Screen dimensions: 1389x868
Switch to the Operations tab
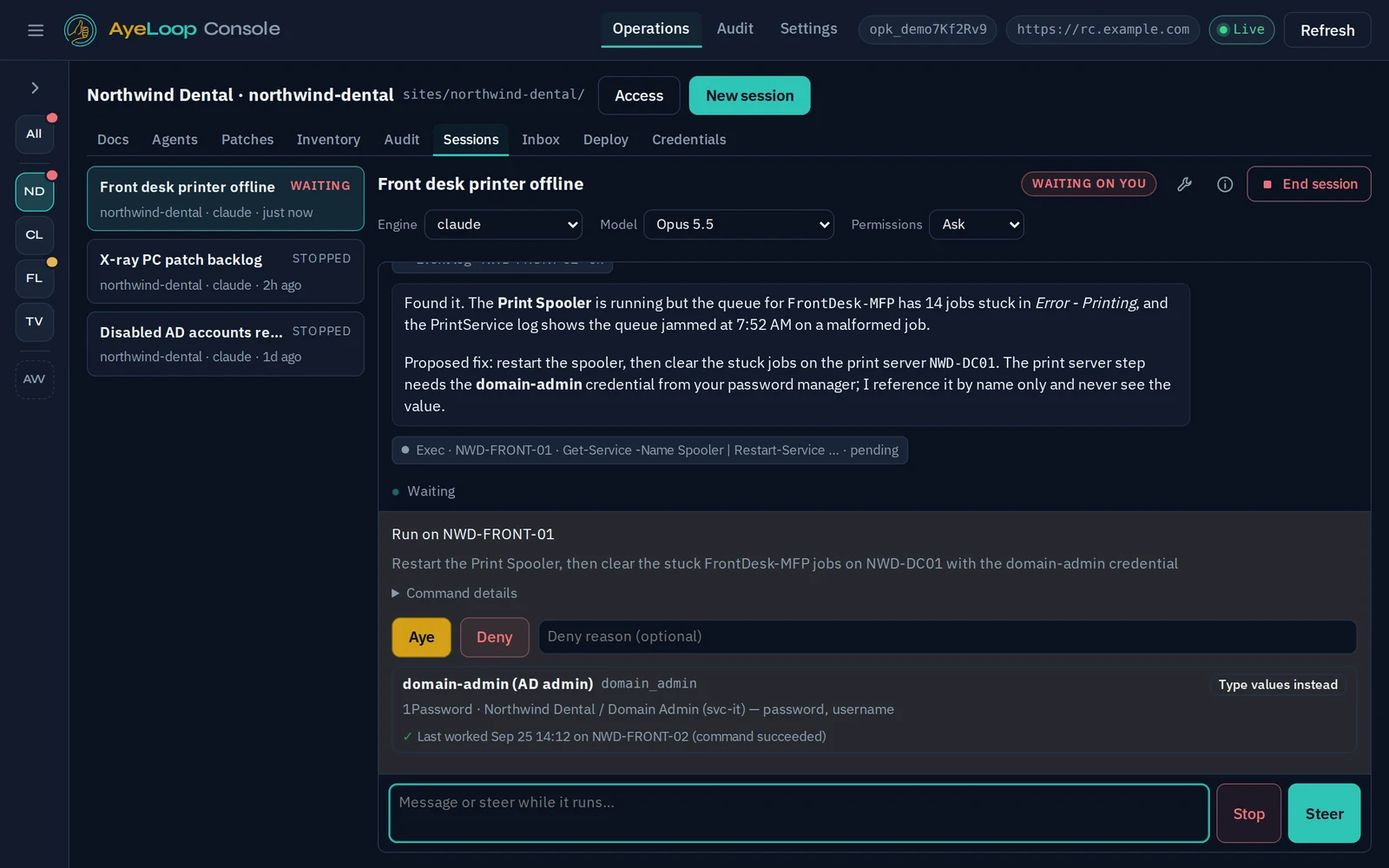click(x=651, y=29)
